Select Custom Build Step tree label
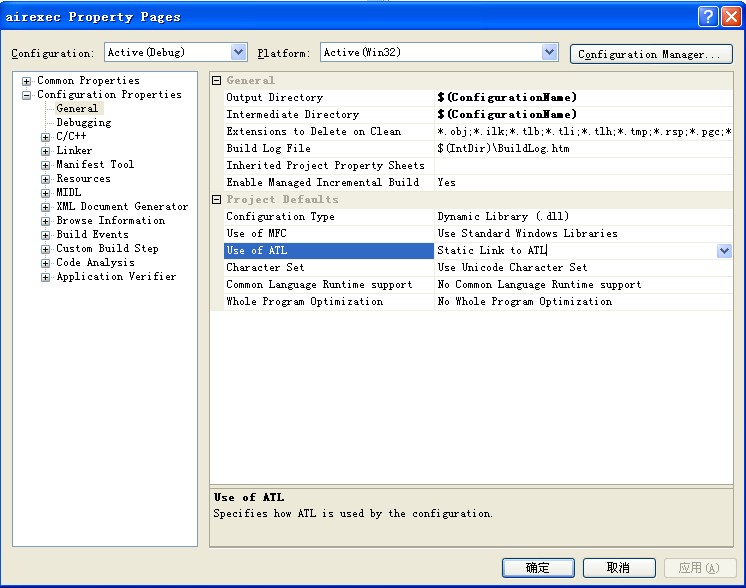 click(107, 248)
